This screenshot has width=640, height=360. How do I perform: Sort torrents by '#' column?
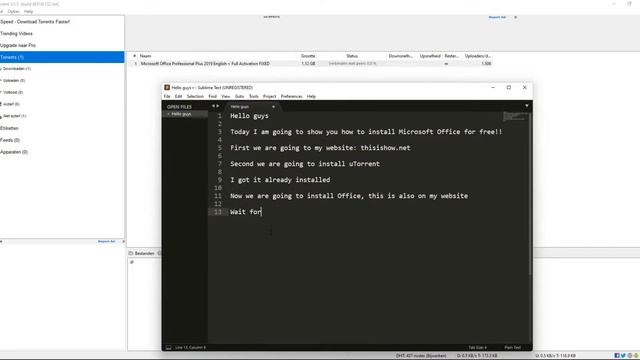coord(134,56)
